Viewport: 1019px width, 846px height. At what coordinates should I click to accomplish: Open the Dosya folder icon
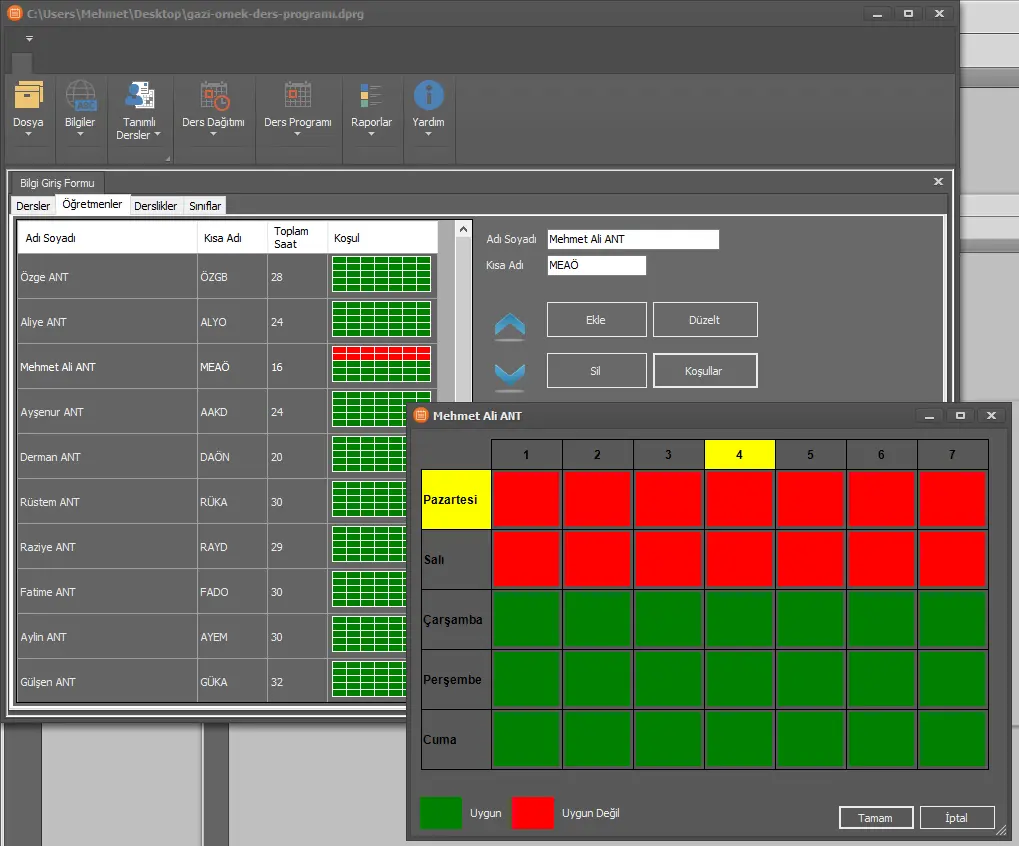point(29,96)
